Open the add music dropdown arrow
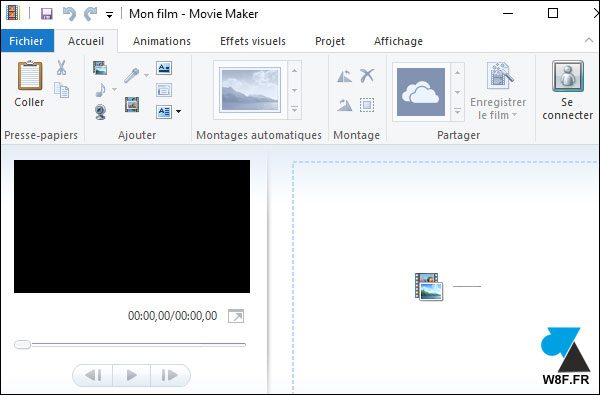600x395 pixels. (x=114, y=90)
